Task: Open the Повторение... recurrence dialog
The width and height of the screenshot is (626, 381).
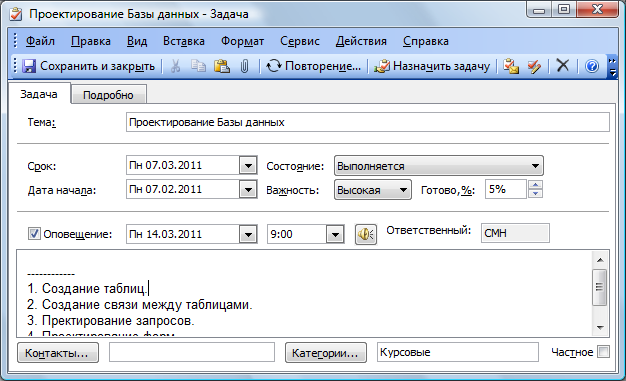Action: tap(313, 66)
